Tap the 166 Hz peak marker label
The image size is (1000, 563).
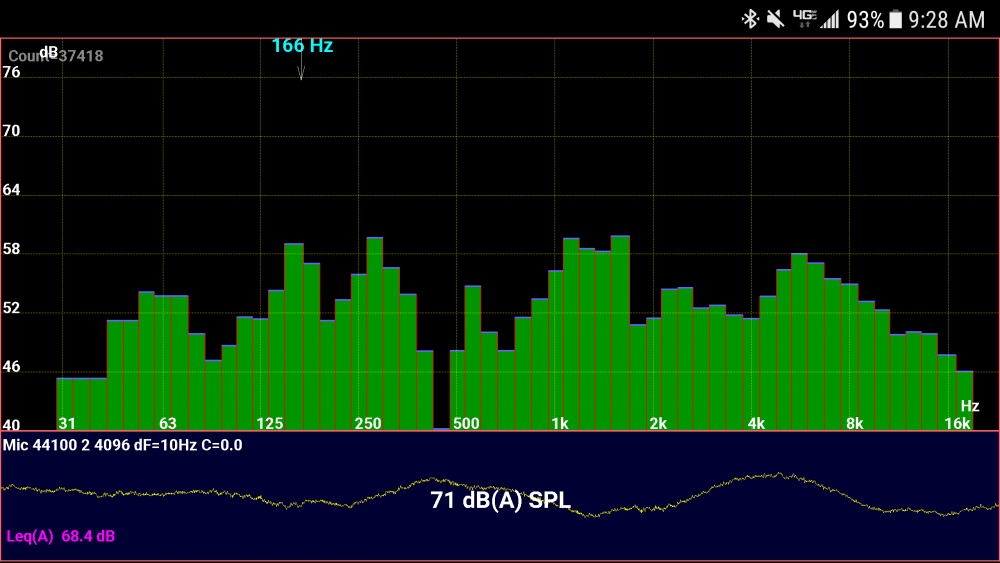point(302,46)
